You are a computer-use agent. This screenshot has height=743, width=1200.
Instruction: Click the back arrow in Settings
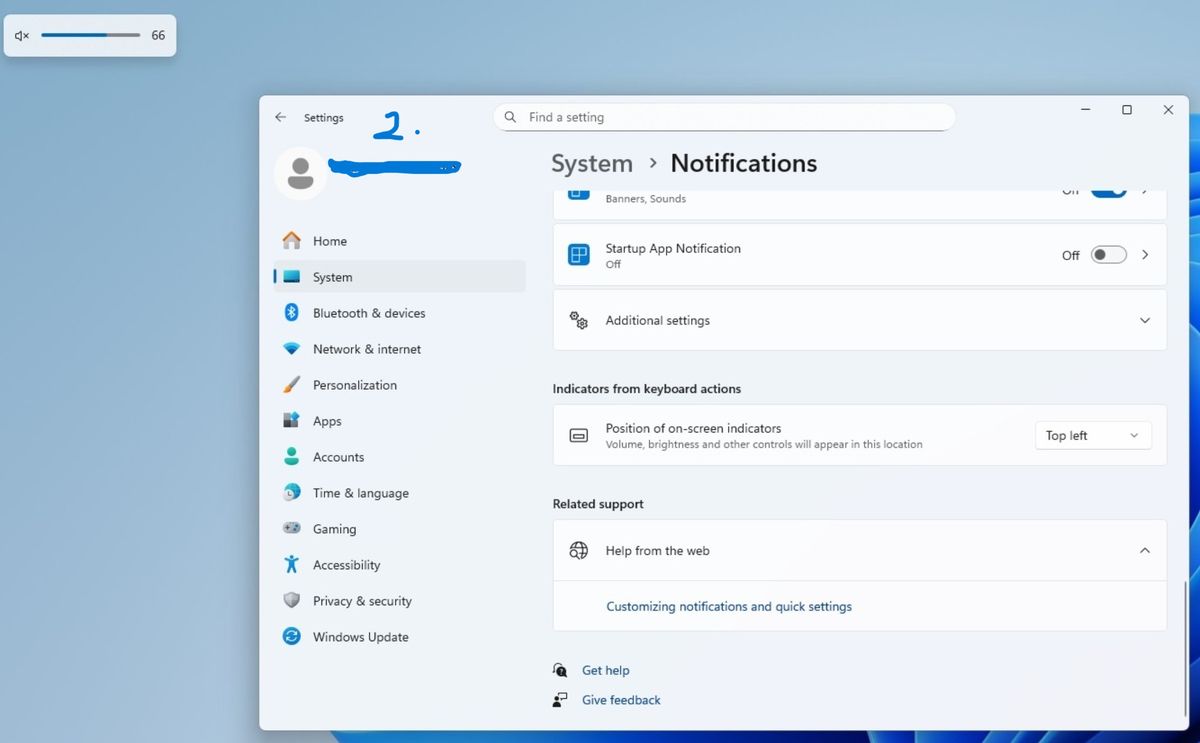pos(280,117)
